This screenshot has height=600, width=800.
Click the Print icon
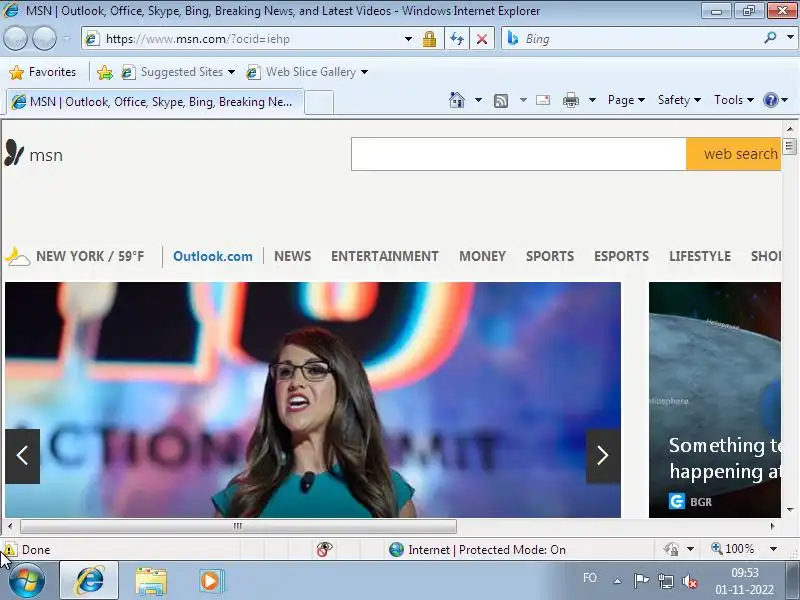570,101
